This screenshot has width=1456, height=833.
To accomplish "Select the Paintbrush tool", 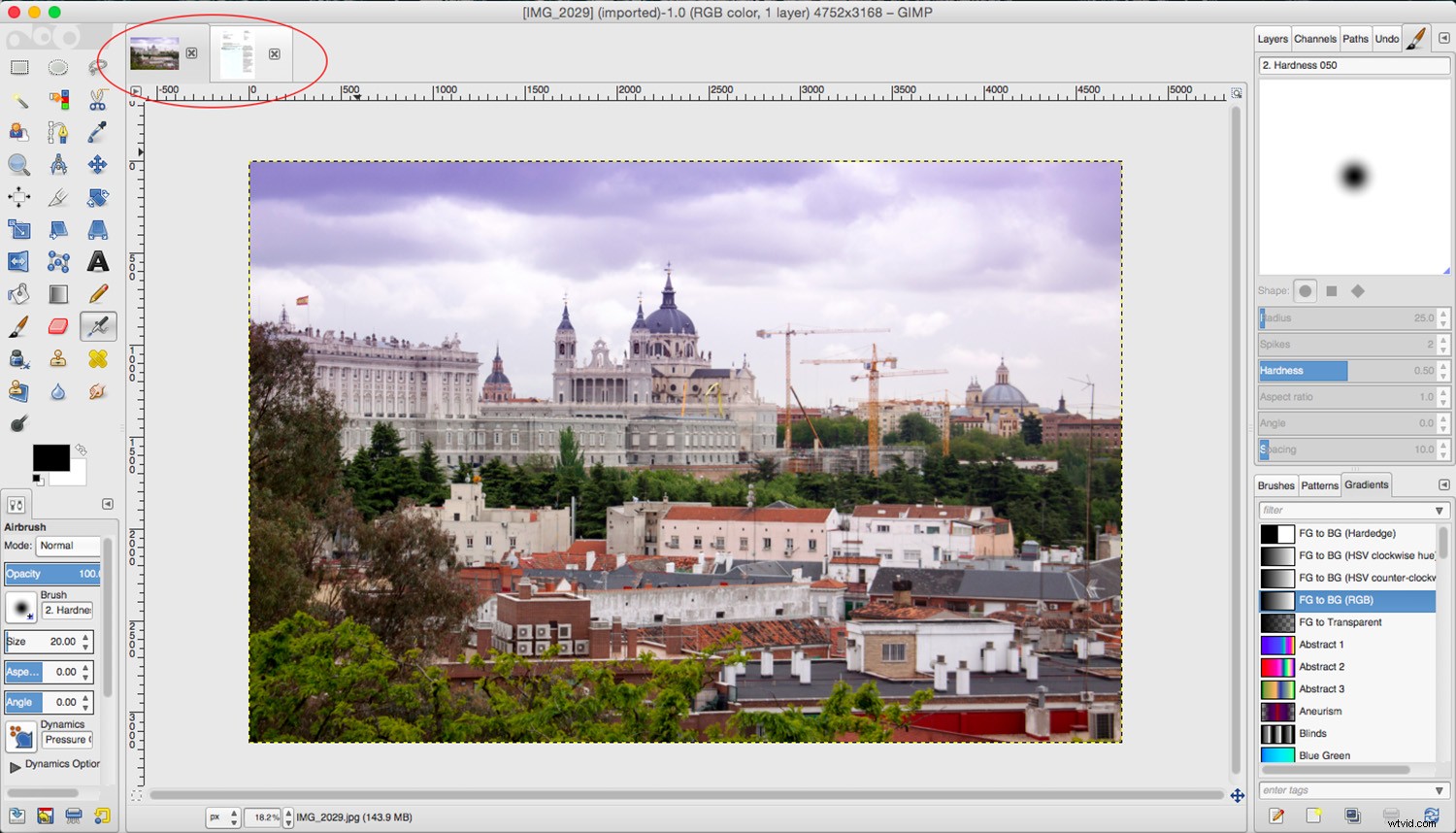I will click(x=19, y=326).
